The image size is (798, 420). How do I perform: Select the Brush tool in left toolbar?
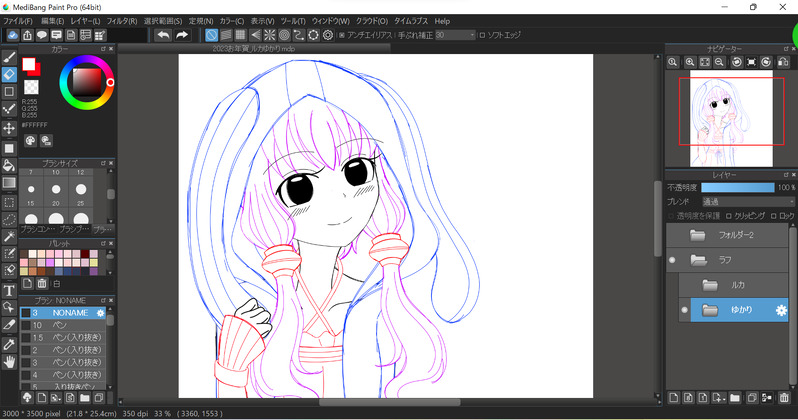(x=9, y=57)
